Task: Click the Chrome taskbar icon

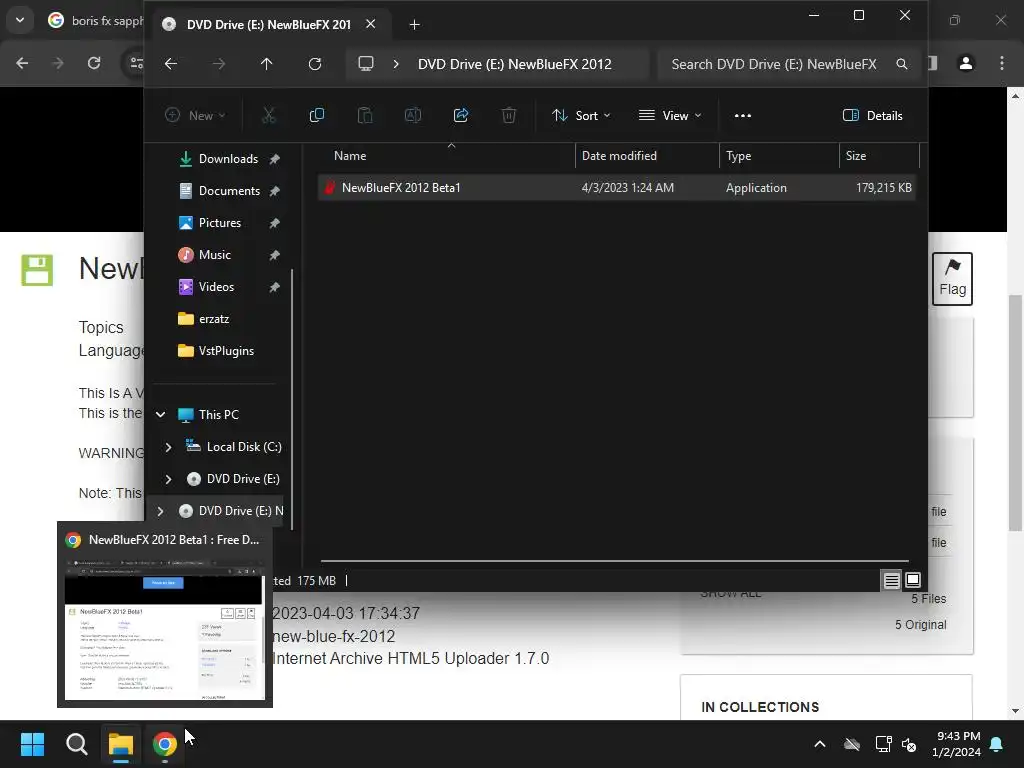Action: (165, 744)
